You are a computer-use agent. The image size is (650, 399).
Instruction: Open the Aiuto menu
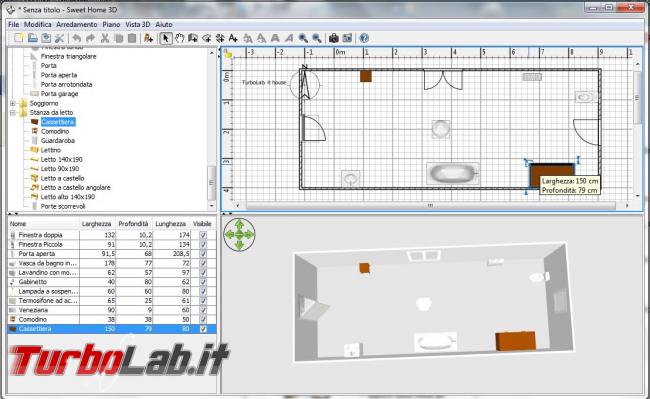164,24
